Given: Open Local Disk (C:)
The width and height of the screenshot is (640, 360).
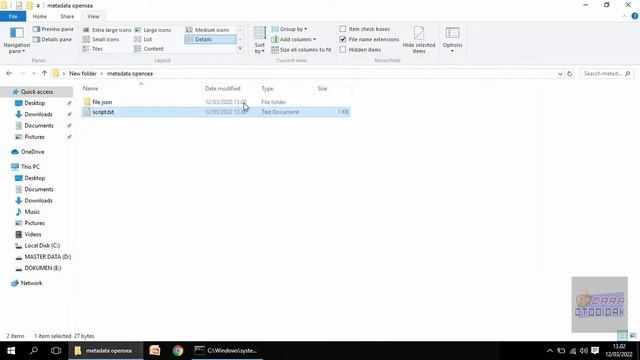Looking at the screenshot, I should pos(42,246).
